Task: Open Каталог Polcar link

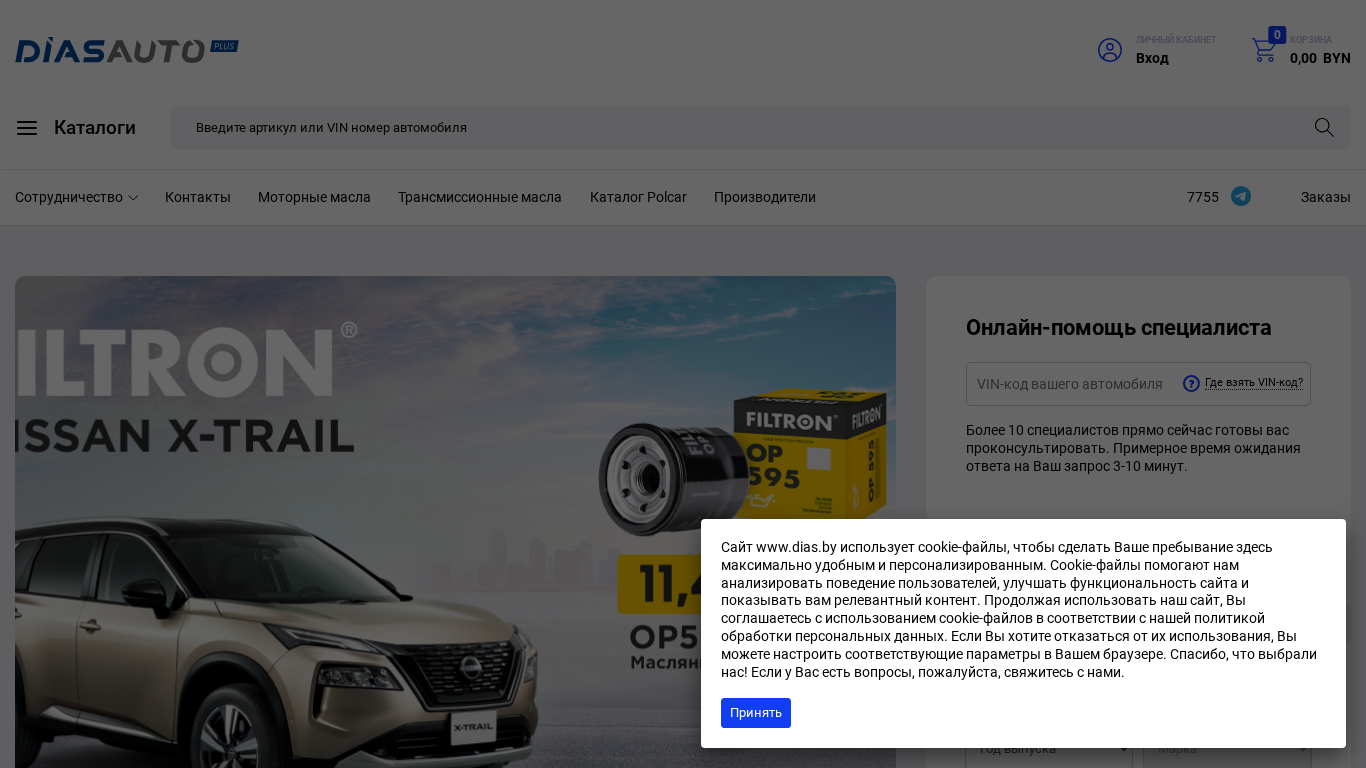Action: 638,197
